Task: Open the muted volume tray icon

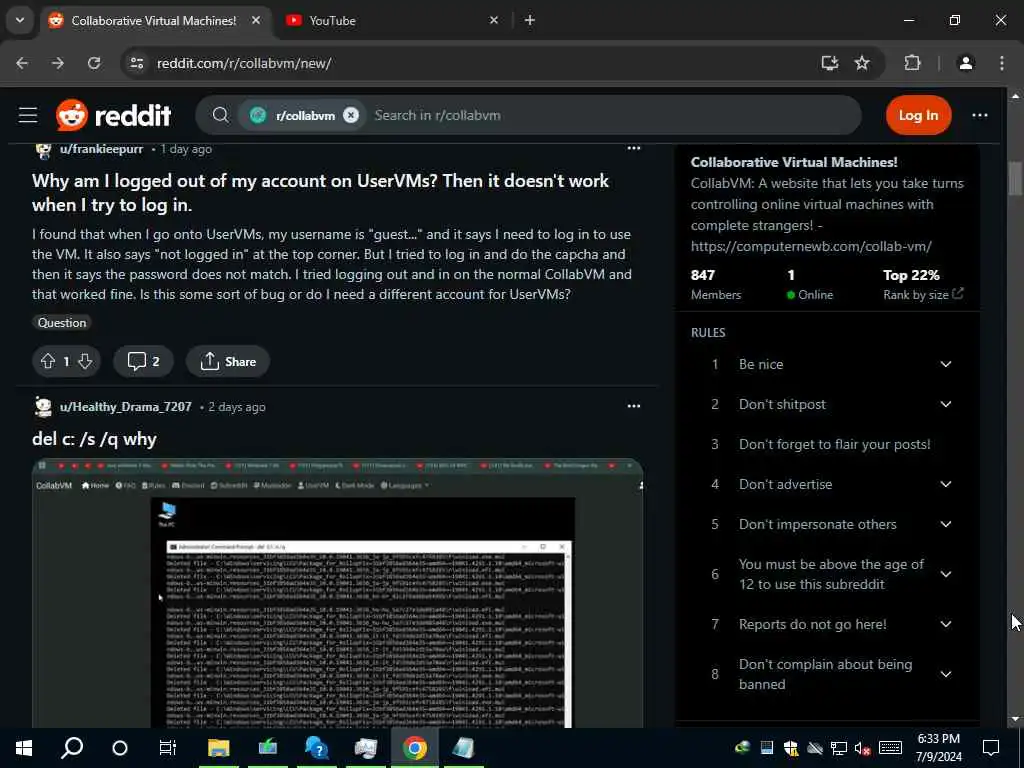Action: click(863, 748)
